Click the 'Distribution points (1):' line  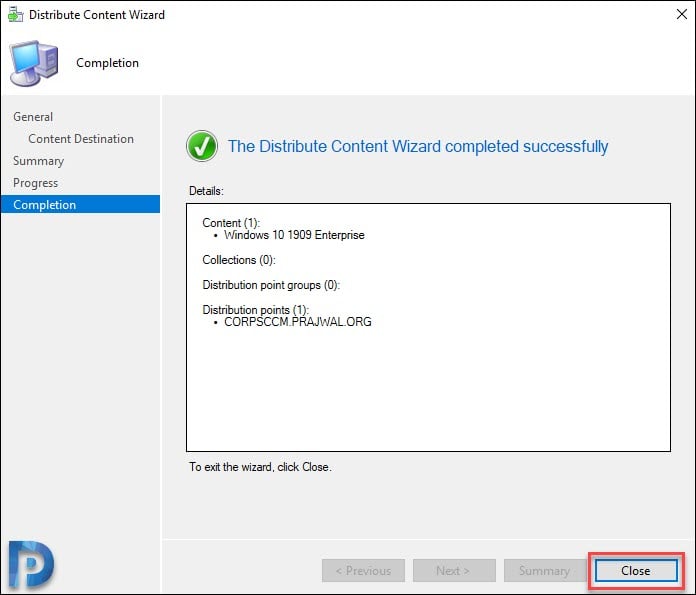pyautogui.click(x=256, y=309)
